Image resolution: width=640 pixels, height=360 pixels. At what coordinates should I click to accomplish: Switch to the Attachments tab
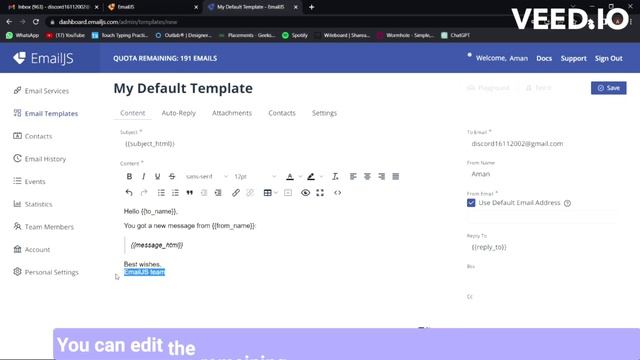click(x=232, y=113)
